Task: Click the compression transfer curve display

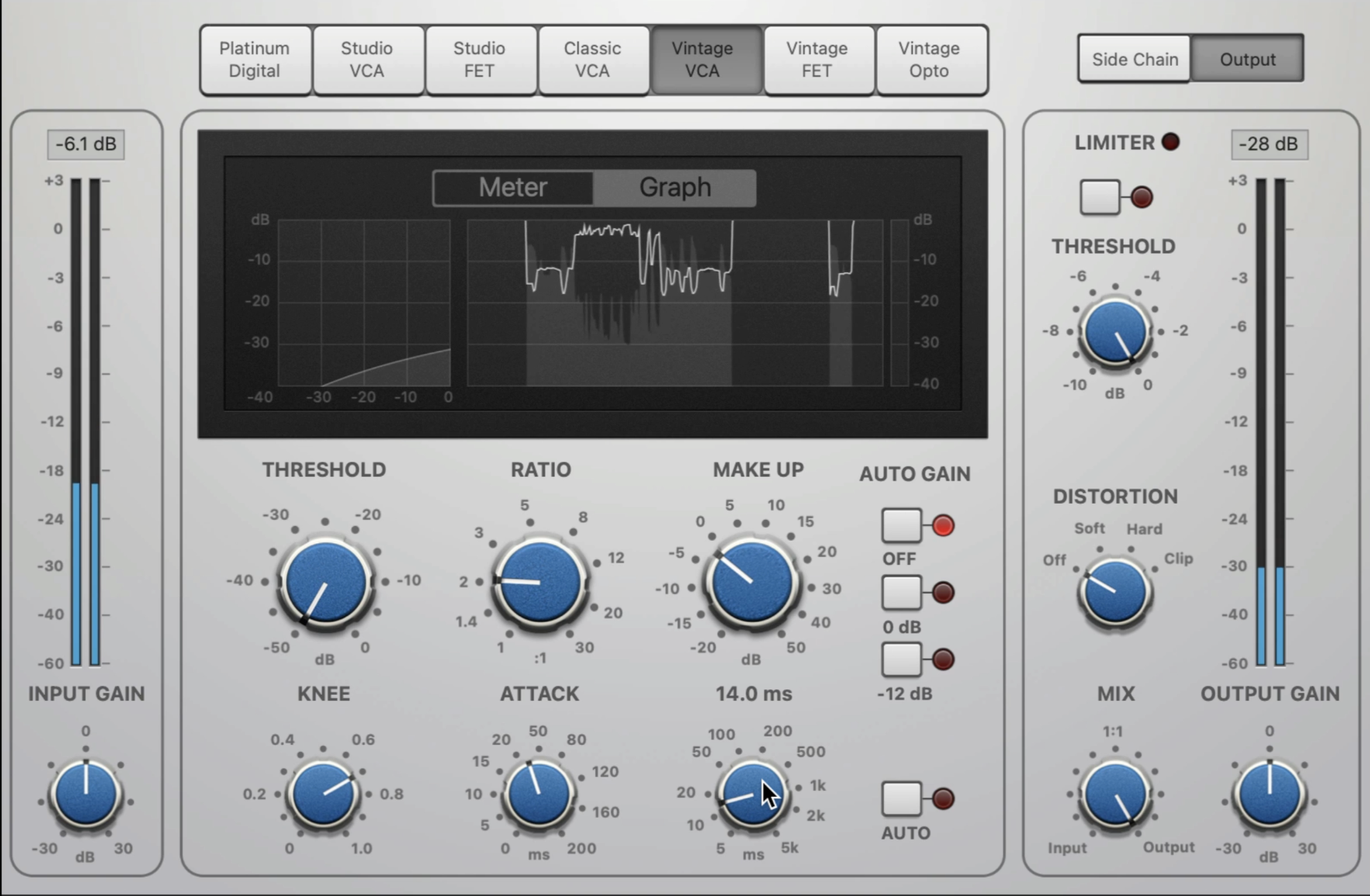Action: click(364, 303)
